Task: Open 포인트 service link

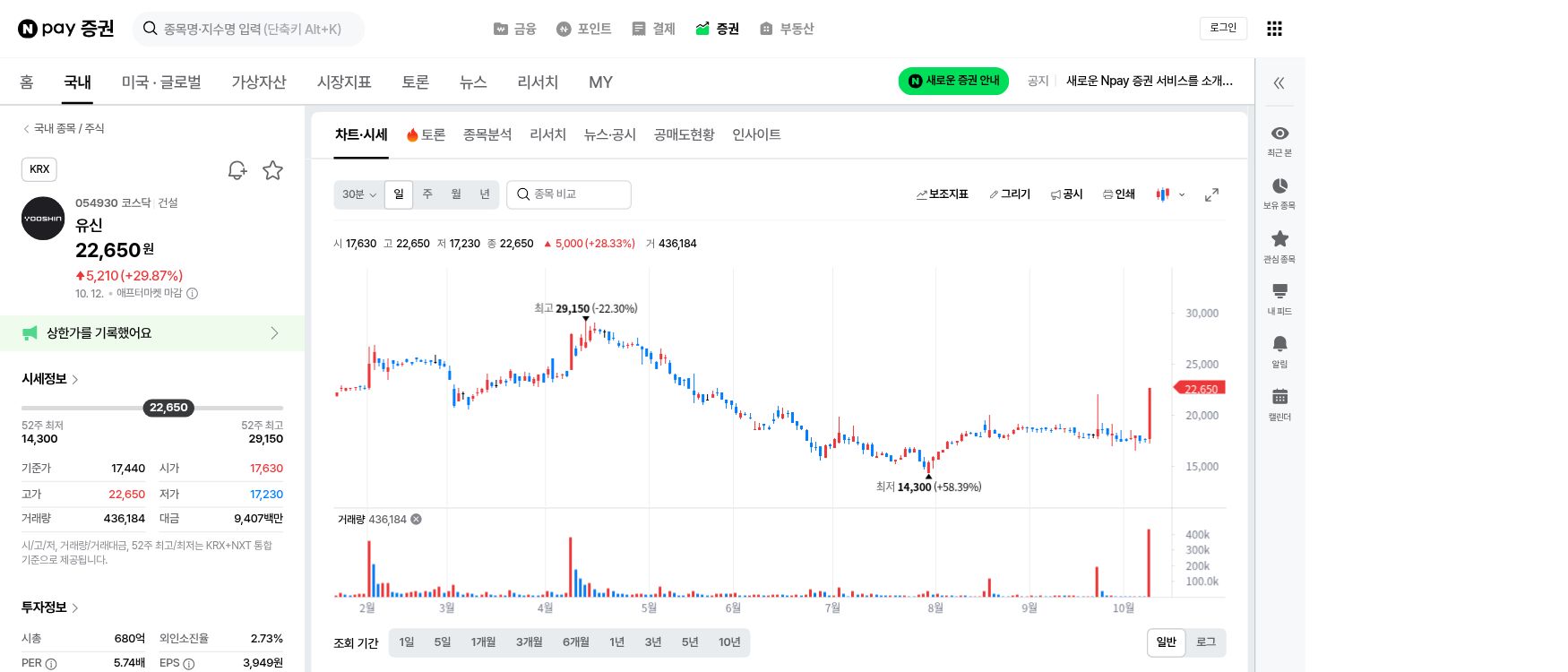Action: click(584, 29)
